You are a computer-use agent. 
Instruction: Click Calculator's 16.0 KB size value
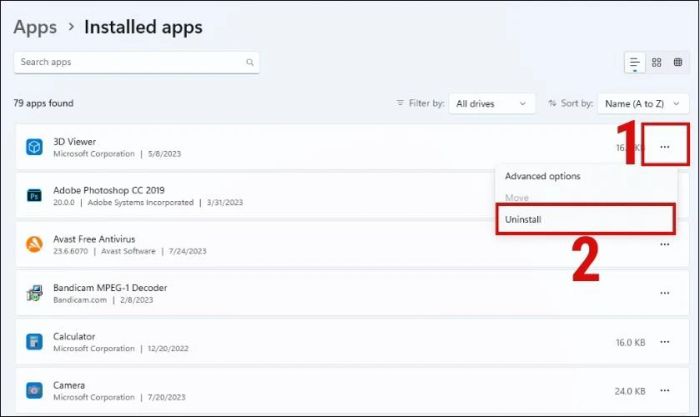pyautogui.click(x=630, y=342)
